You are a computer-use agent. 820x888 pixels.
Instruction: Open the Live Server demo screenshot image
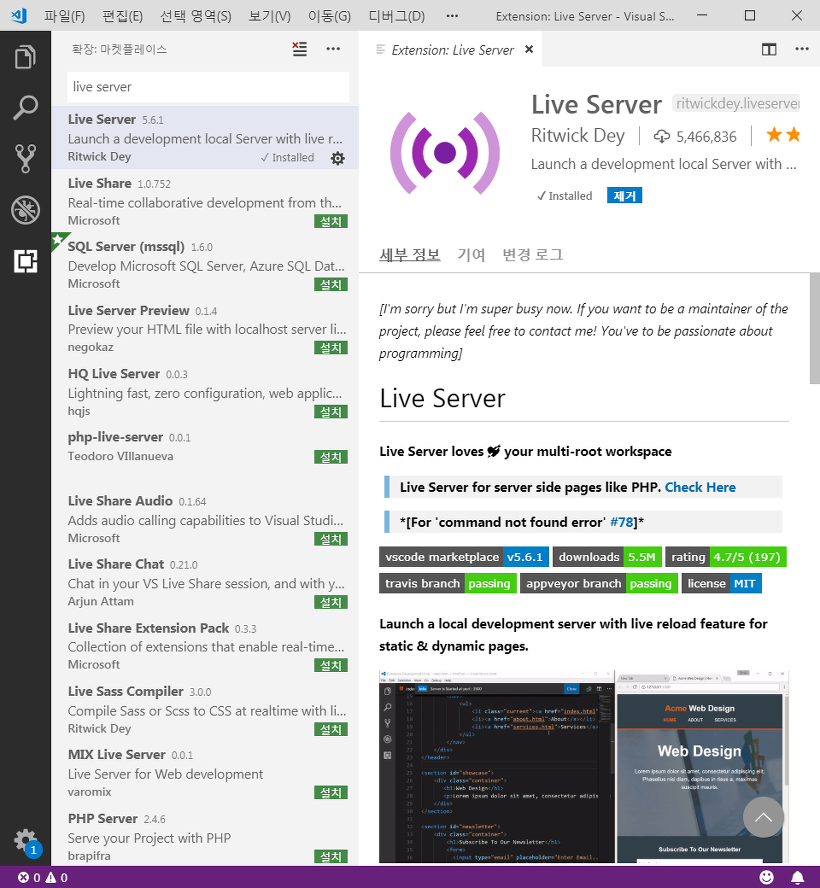584,767
